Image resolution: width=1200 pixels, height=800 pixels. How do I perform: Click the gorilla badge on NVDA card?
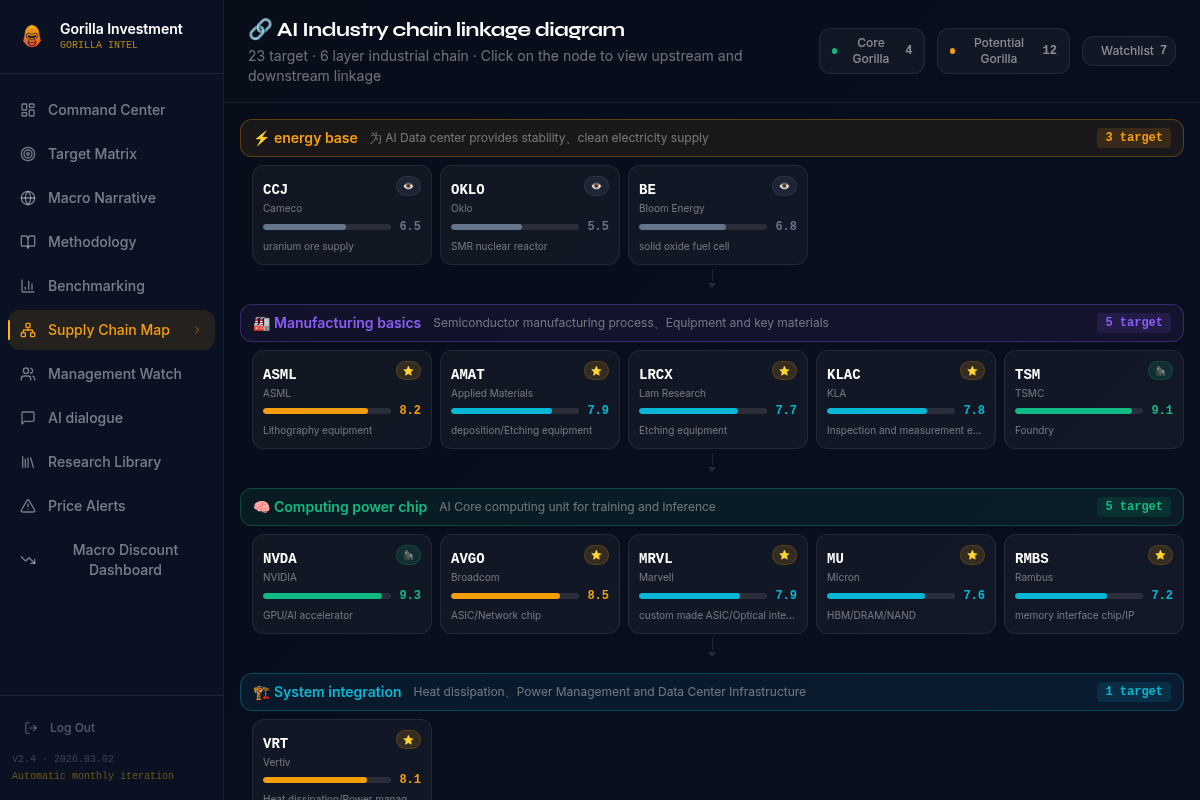[x=408, y=555]
